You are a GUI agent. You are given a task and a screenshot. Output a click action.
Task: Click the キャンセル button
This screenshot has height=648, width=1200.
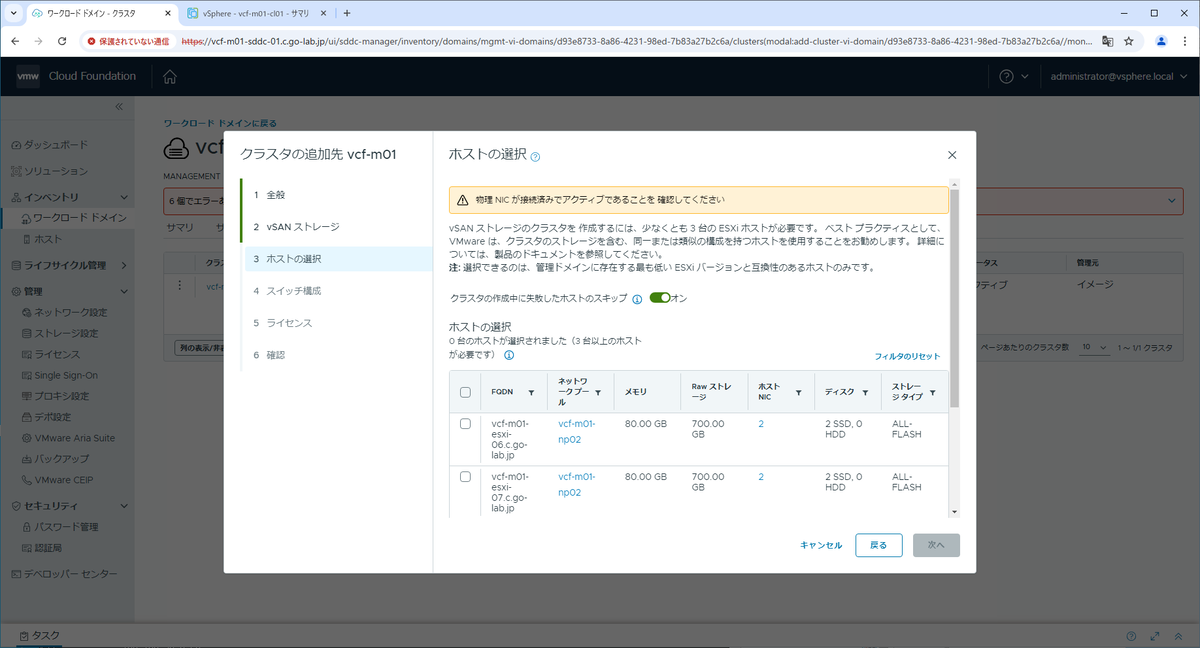(x=821, y=545)
